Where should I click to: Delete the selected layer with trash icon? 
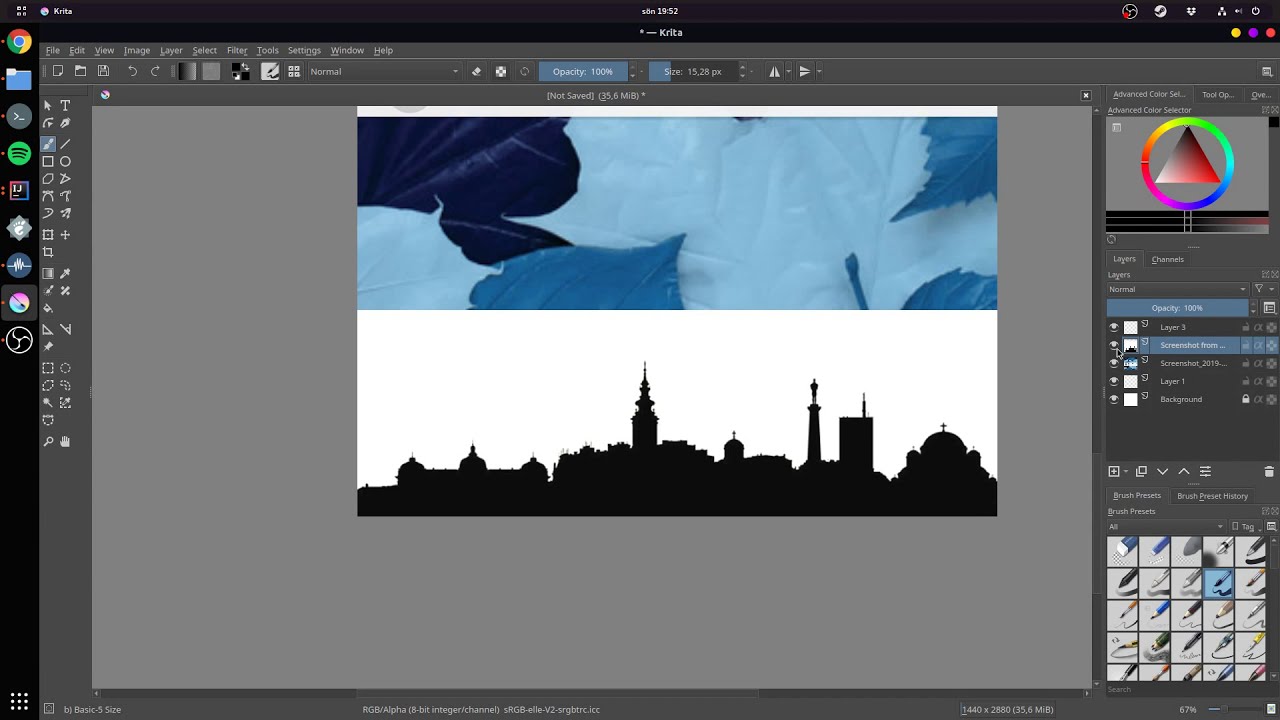pos(1270,471)
